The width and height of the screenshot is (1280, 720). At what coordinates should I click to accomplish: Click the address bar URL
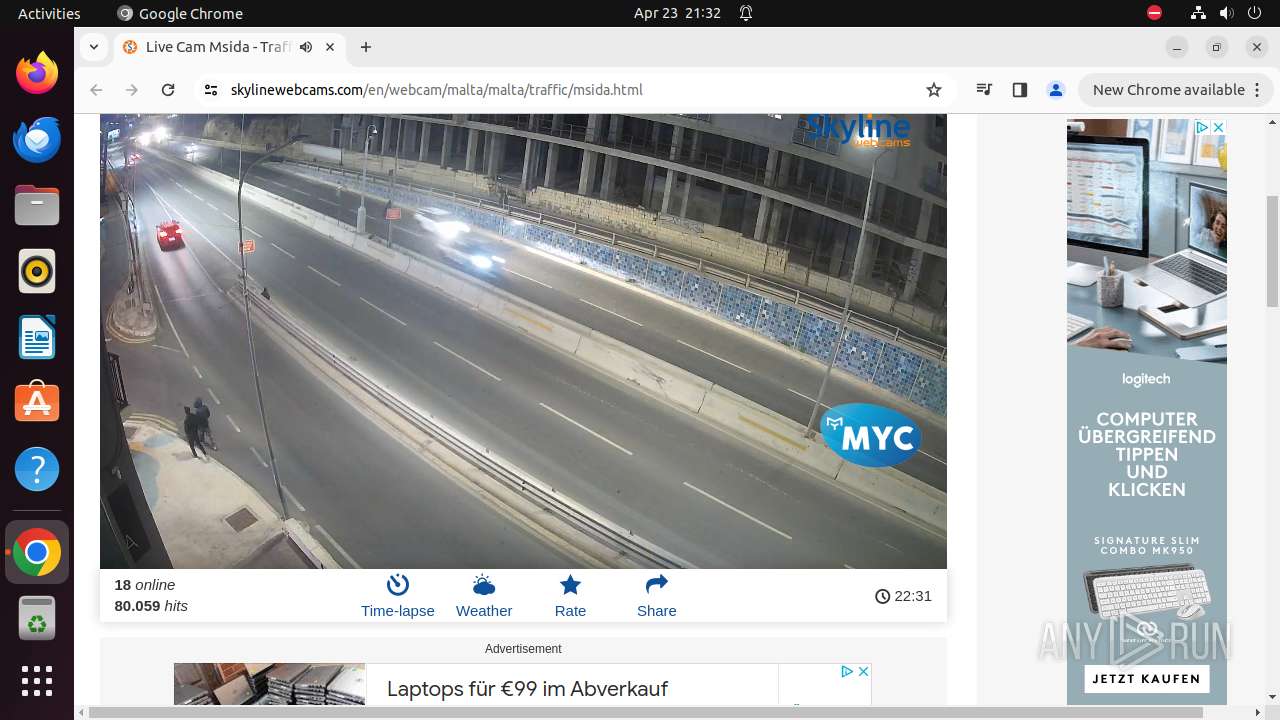436,90
